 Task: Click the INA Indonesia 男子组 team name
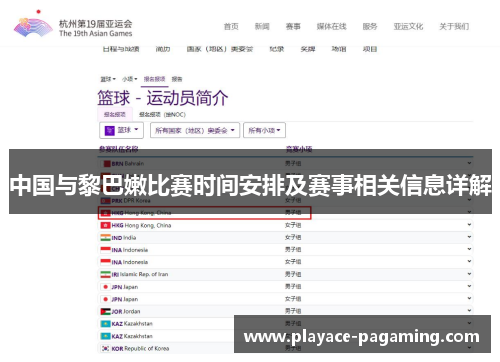tap(130, 250)
